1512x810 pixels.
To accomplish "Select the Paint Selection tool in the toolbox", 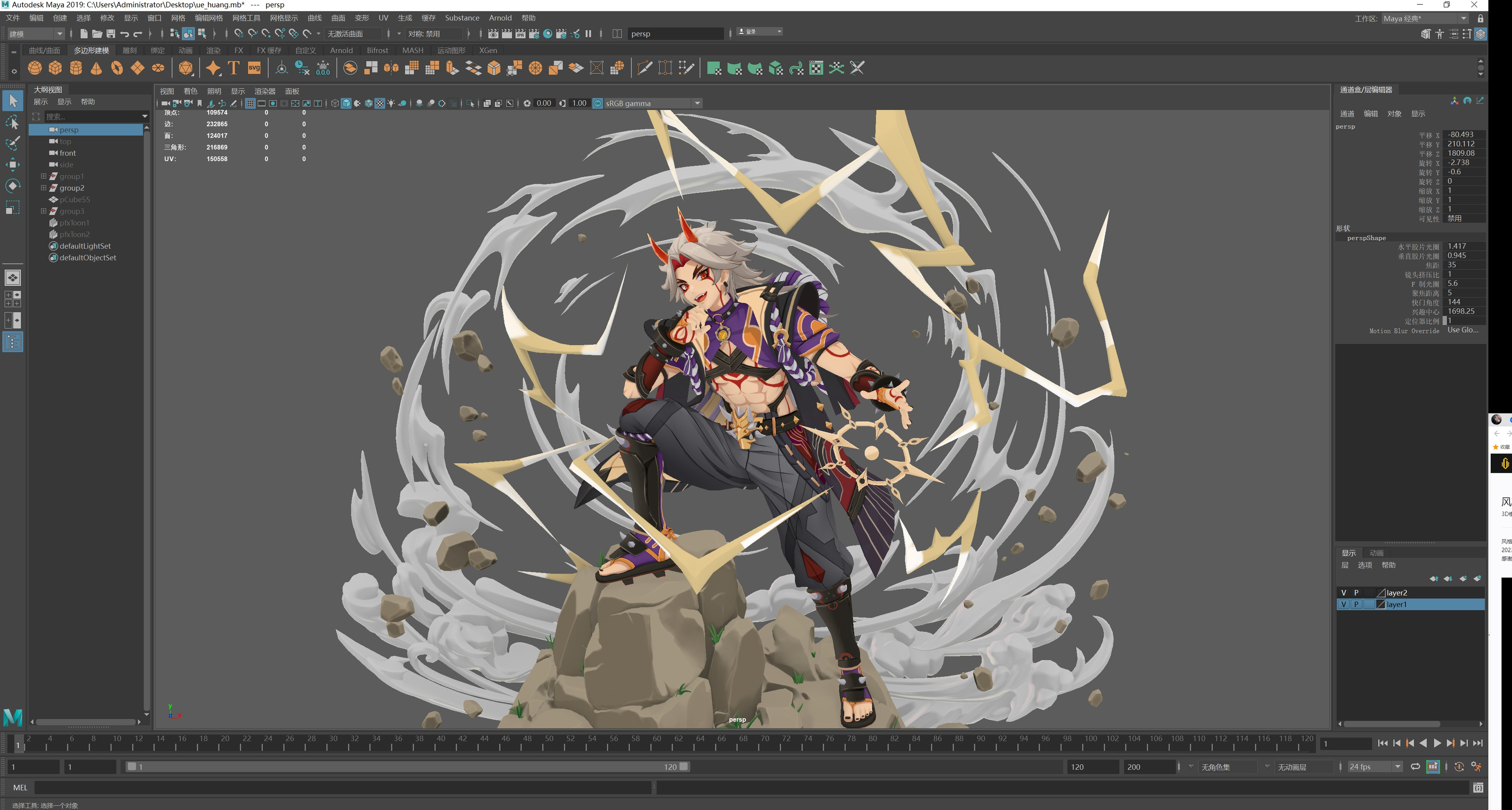I will click(x=12, y=143).
